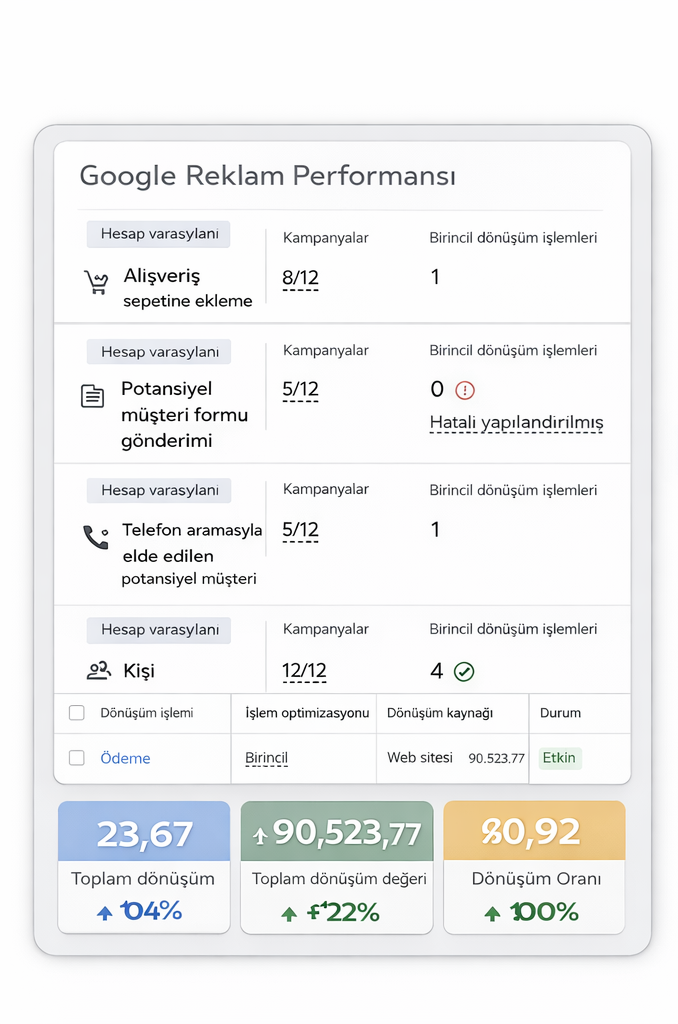
Task: Click the red misconfiguration warning icon
Action: pyautogui.click(x=464, y=391)
